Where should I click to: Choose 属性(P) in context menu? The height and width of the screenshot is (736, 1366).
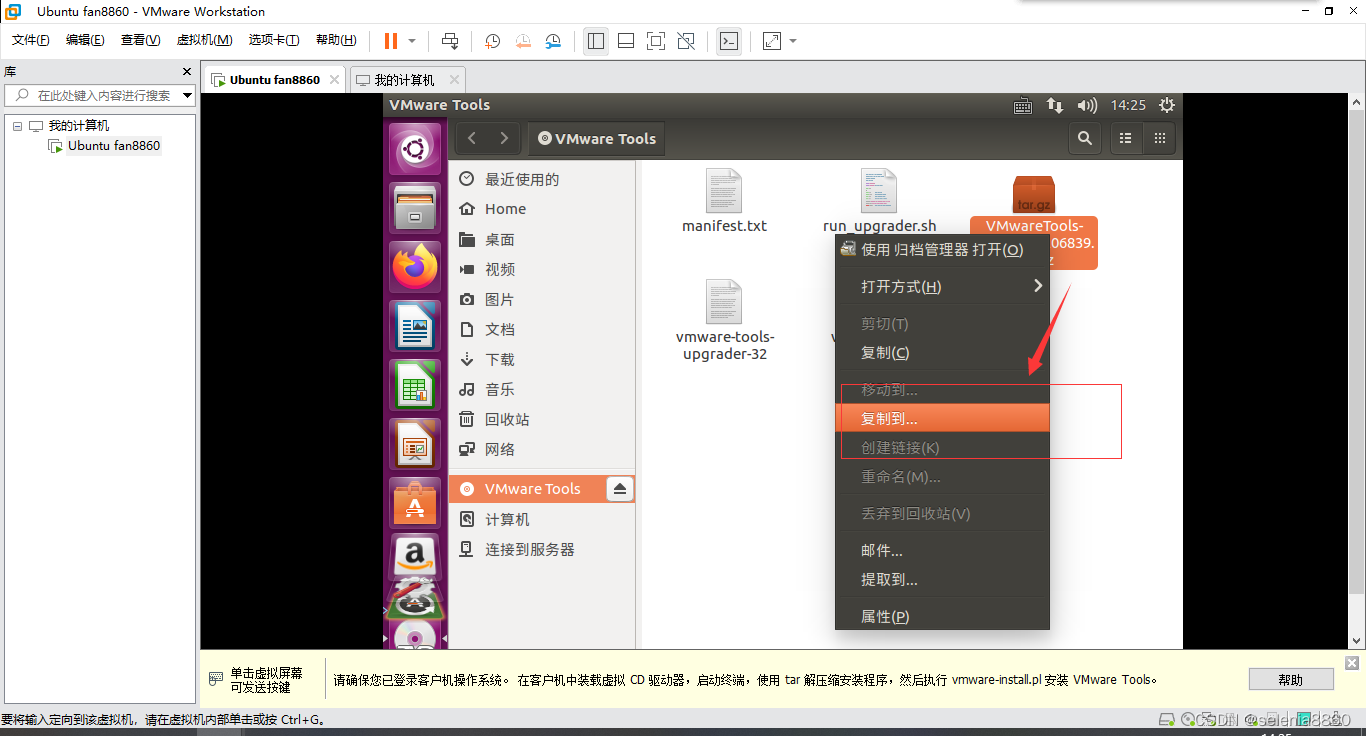point(942,616)
